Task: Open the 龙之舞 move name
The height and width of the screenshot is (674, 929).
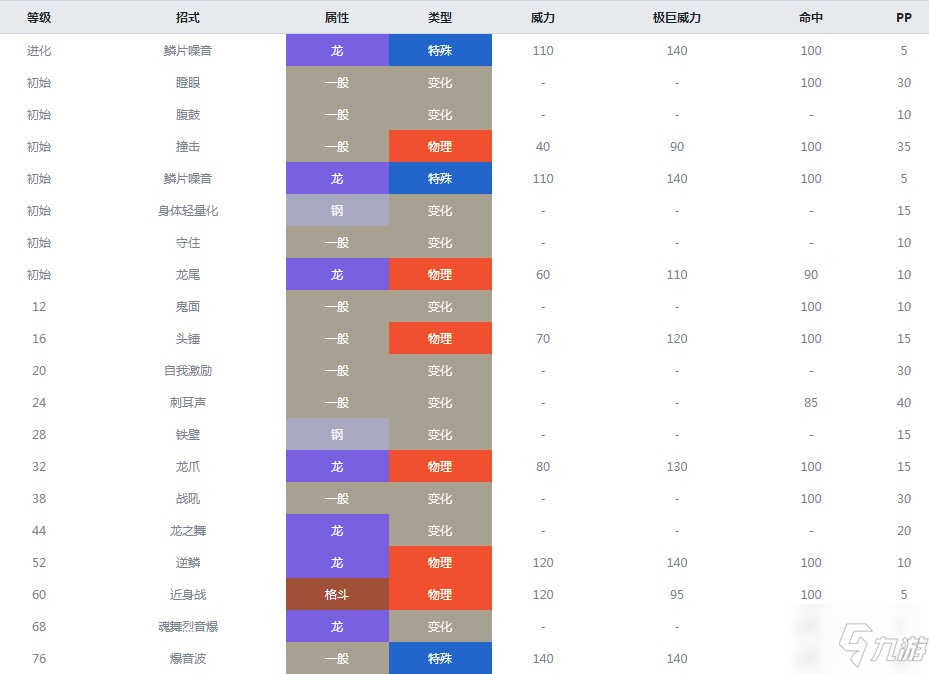Action: [x=187, y=530]
